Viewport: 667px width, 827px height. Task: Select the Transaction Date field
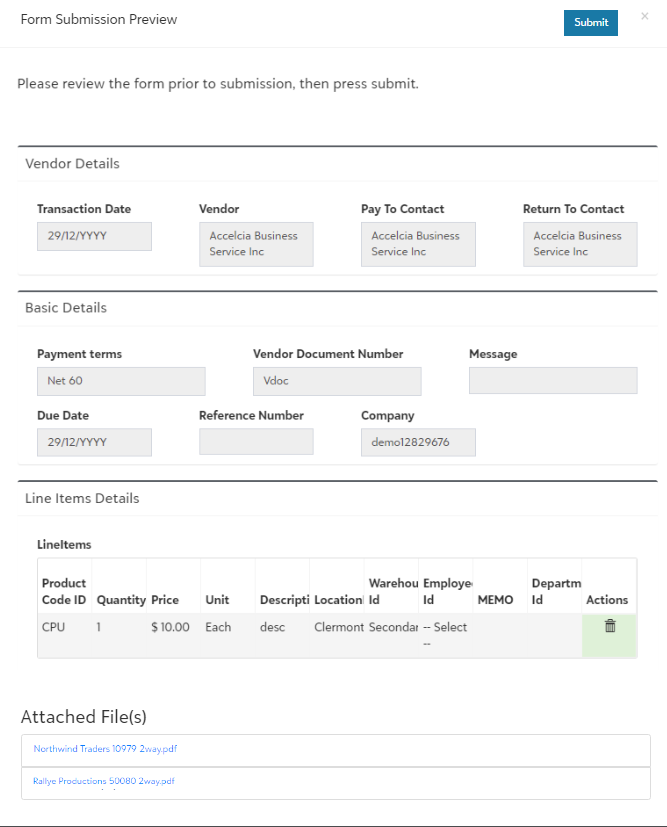94,236
